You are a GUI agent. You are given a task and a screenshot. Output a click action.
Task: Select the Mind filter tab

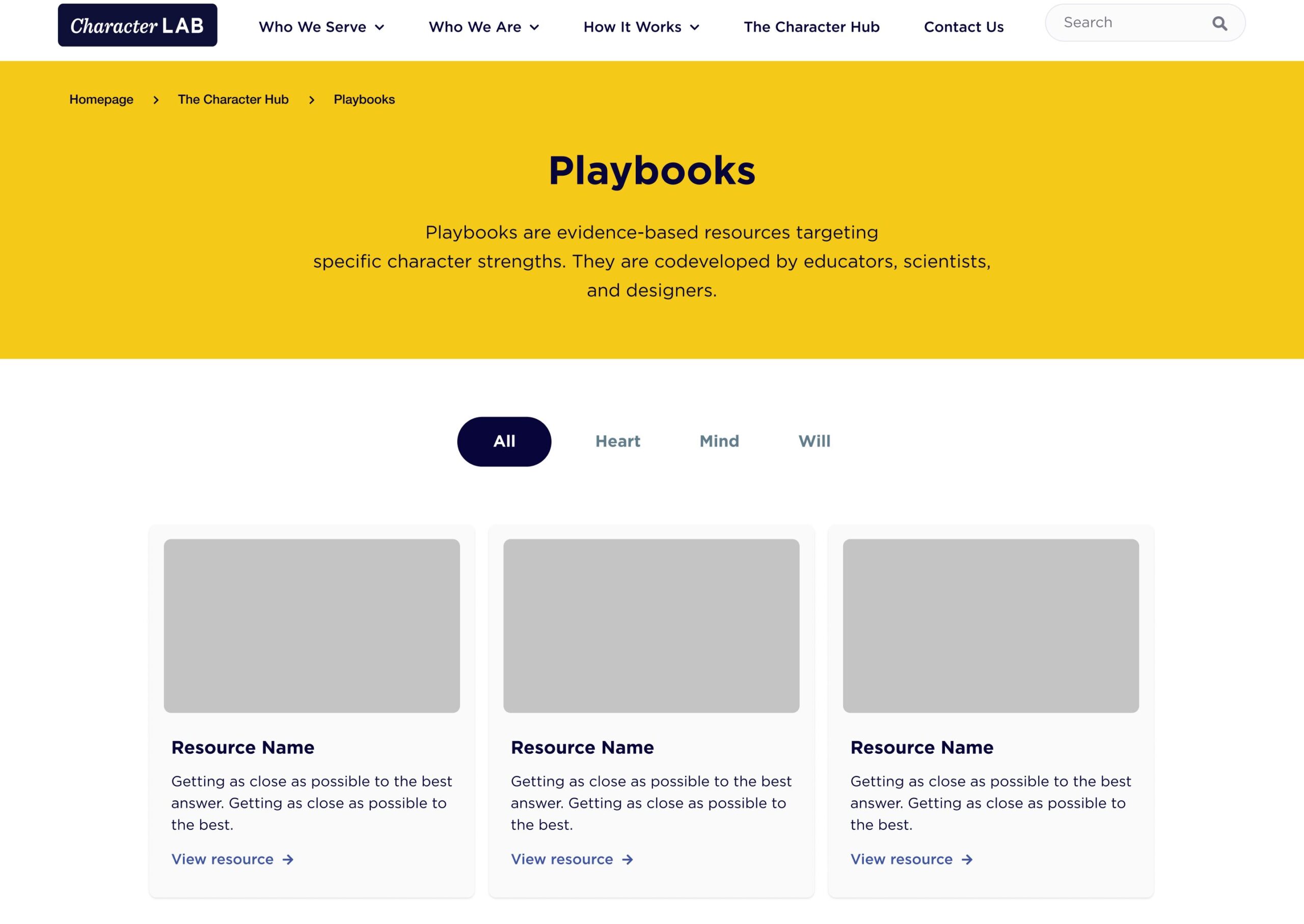[x=719, y=442]
